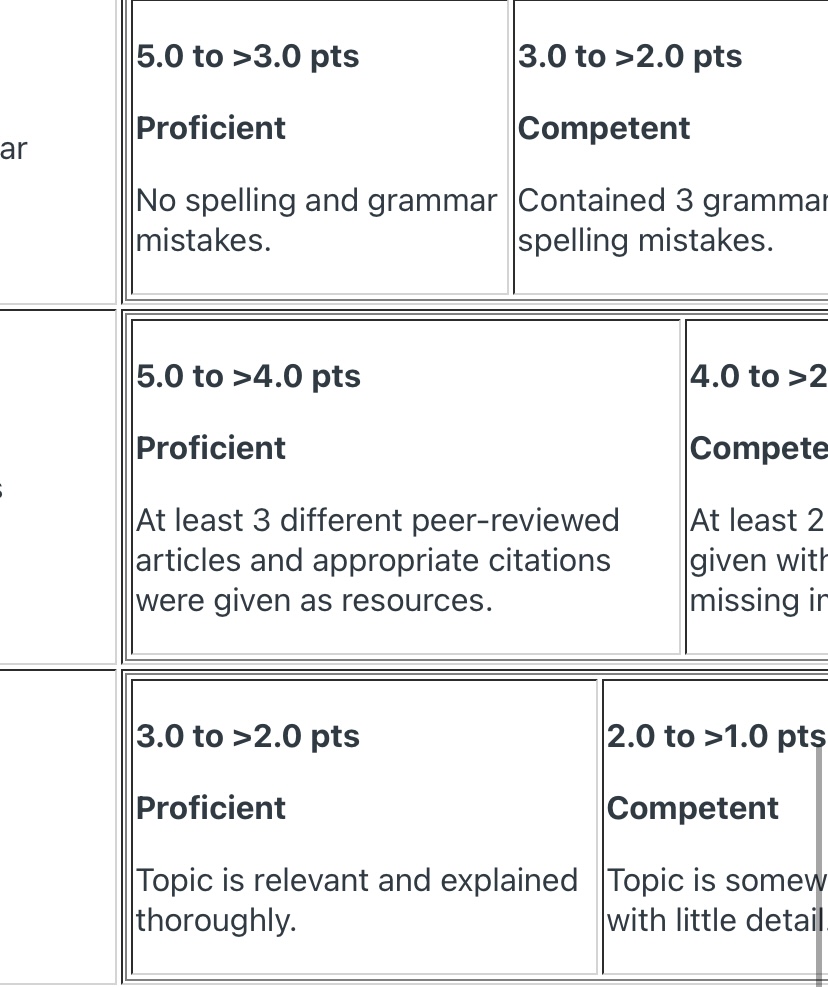
Task: Click "3.0 to >2.0 pts" heading above topic Proficient
Action: (x=248, y=736)
